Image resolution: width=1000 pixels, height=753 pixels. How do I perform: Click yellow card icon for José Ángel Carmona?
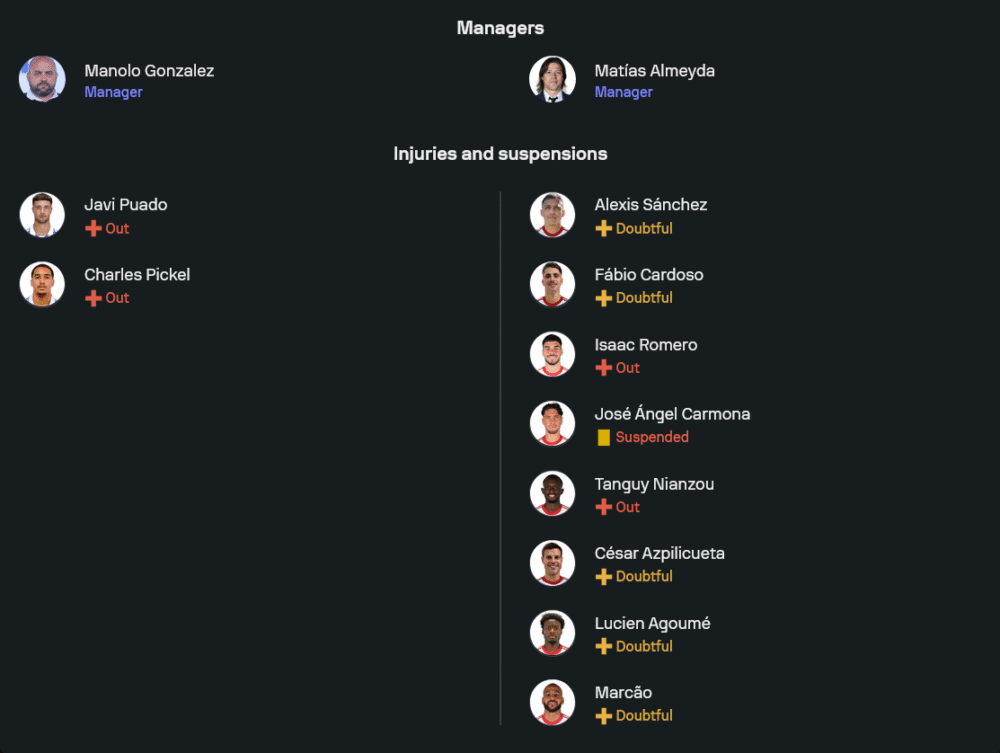pos(603,437)
